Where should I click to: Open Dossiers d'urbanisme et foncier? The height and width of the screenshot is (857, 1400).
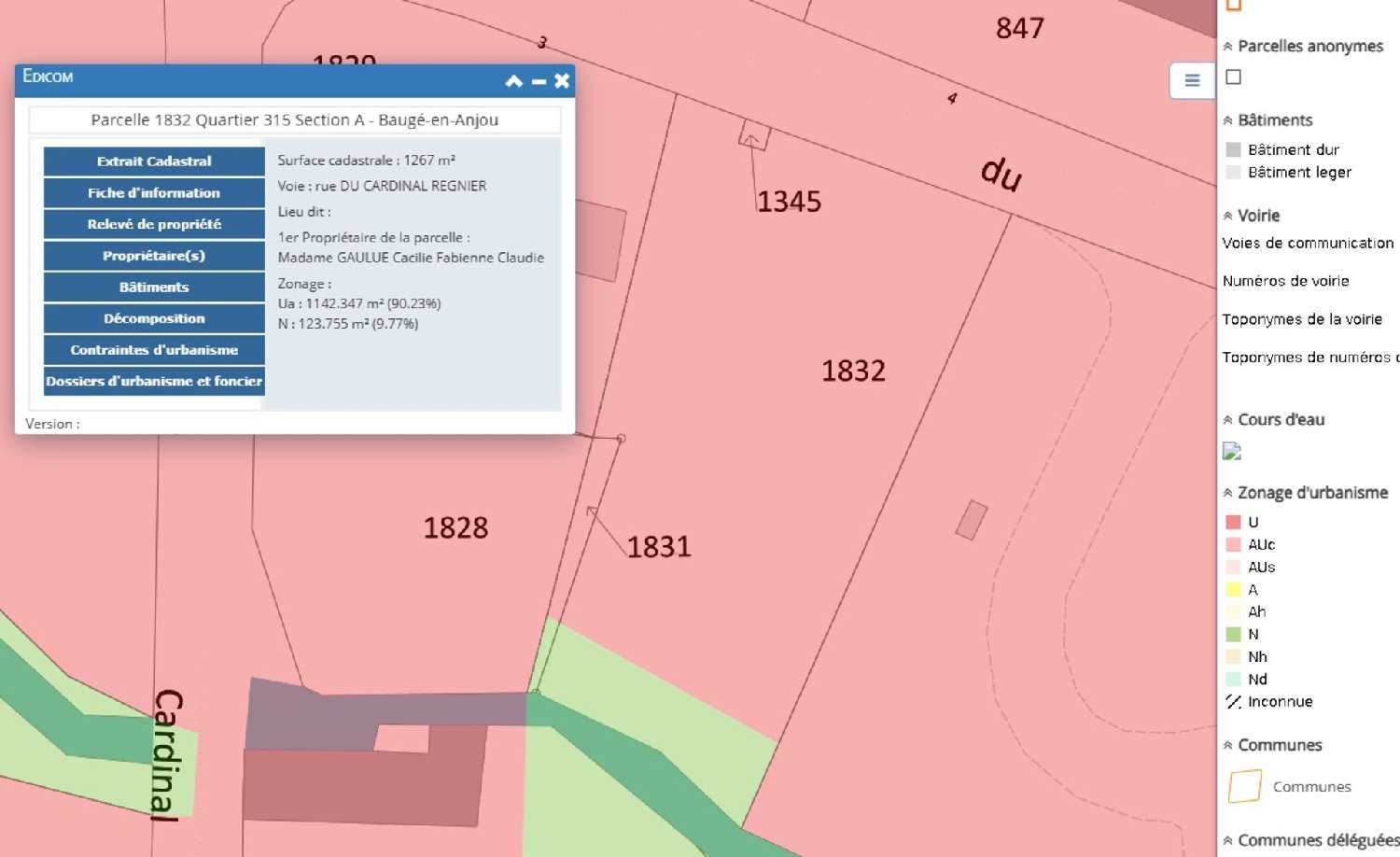point(154,381)
